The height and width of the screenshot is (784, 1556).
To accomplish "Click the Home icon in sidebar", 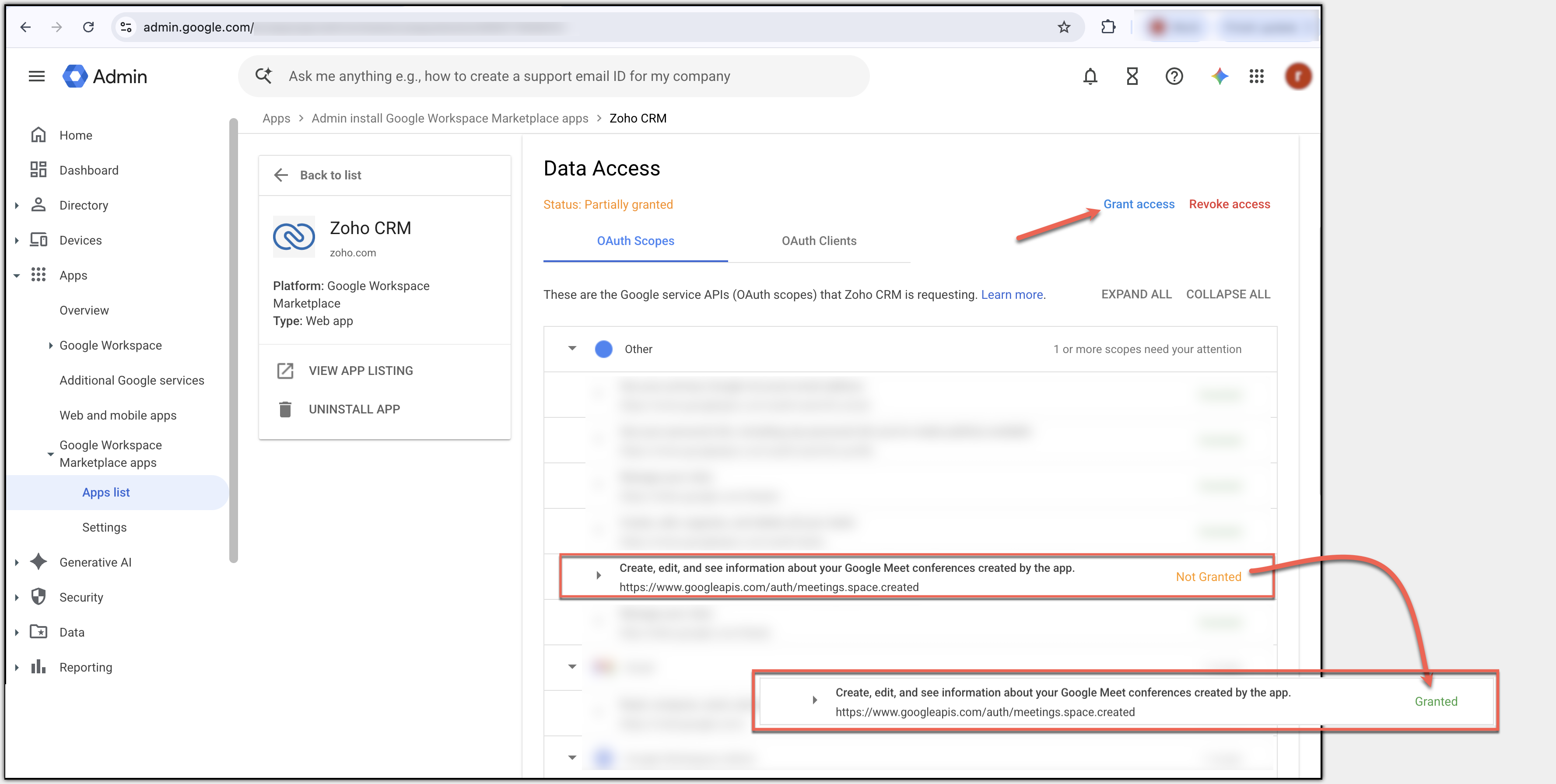I will click(39, 135).
